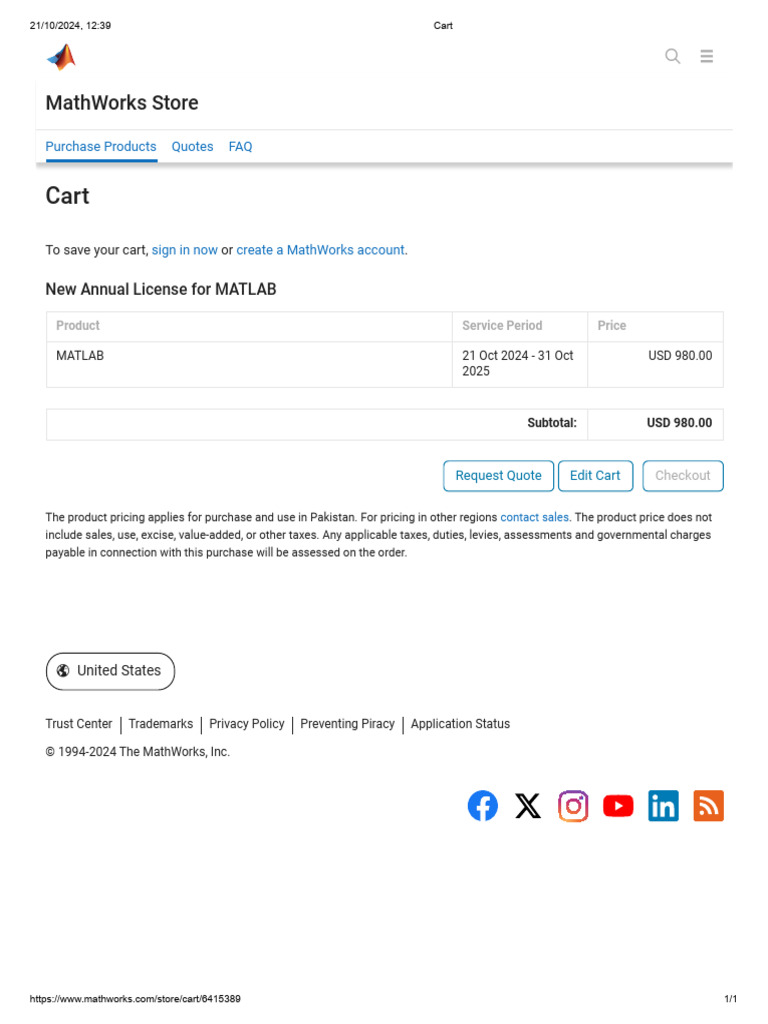Open the United States region selector
768x1024 pixels.
click(110, 671)
